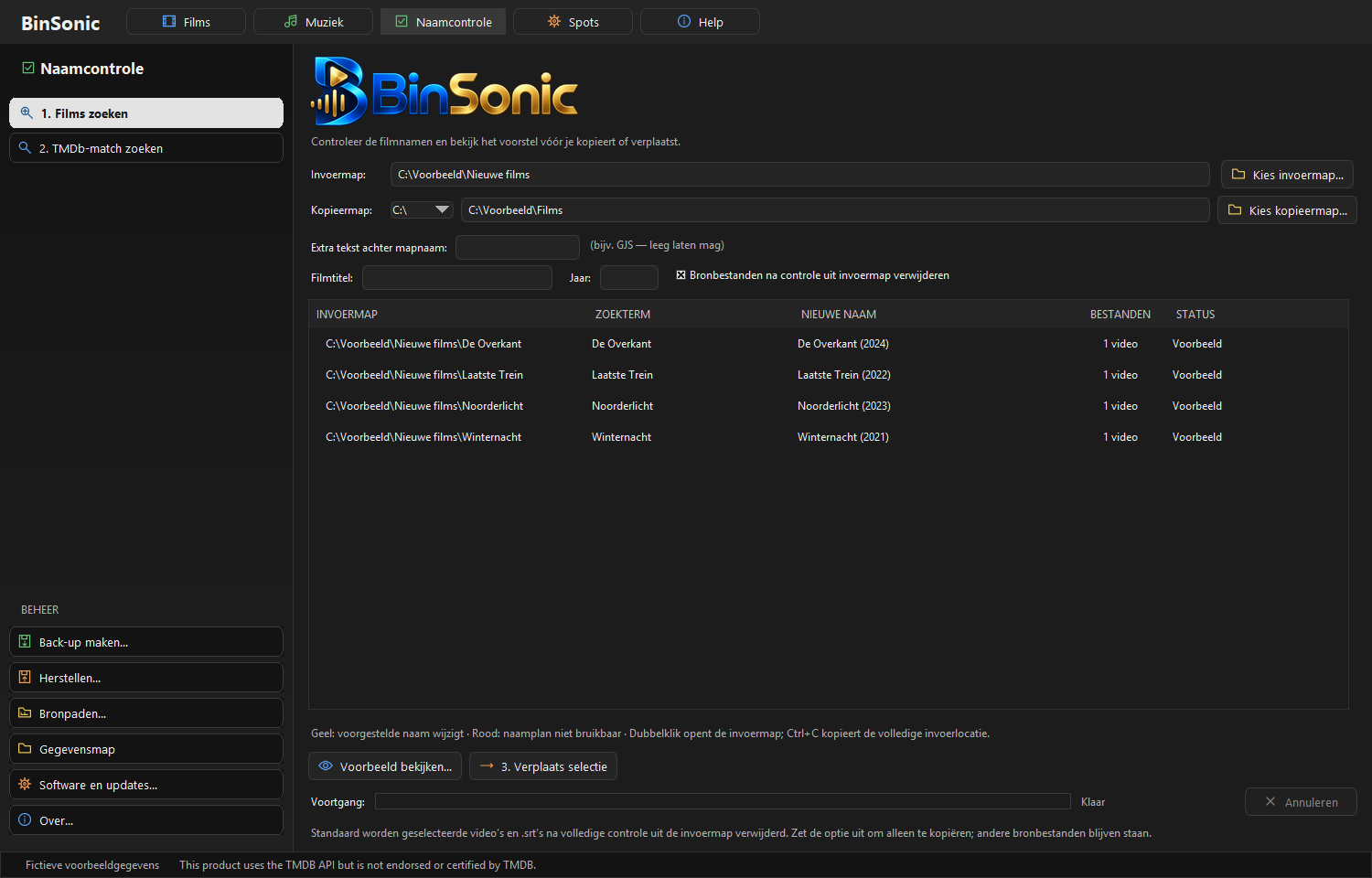Screen dimensions: 1372x878
Task: Select step 2. TMDb-match zoeken
Action: click(146, 148)
